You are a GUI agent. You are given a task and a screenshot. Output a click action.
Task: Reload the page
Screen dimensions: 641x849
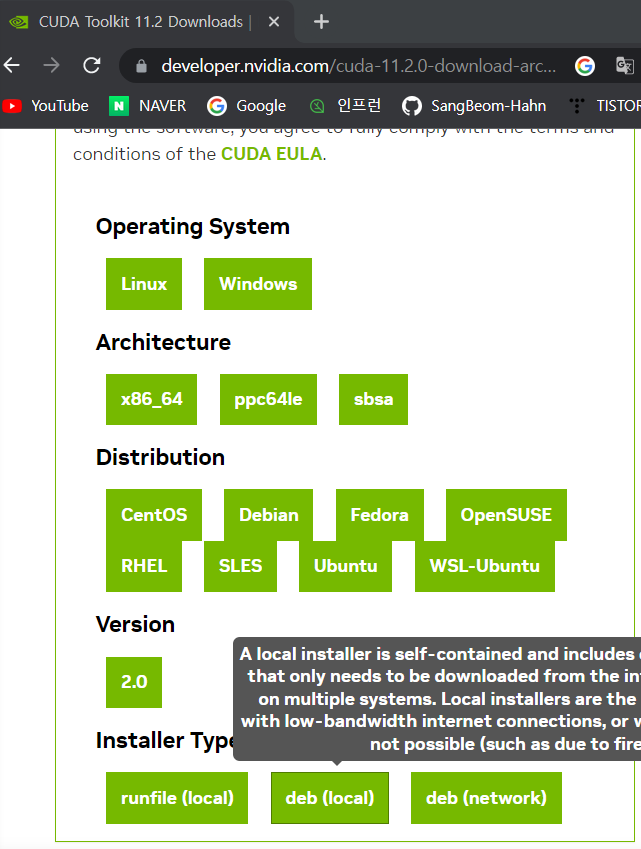91,66
